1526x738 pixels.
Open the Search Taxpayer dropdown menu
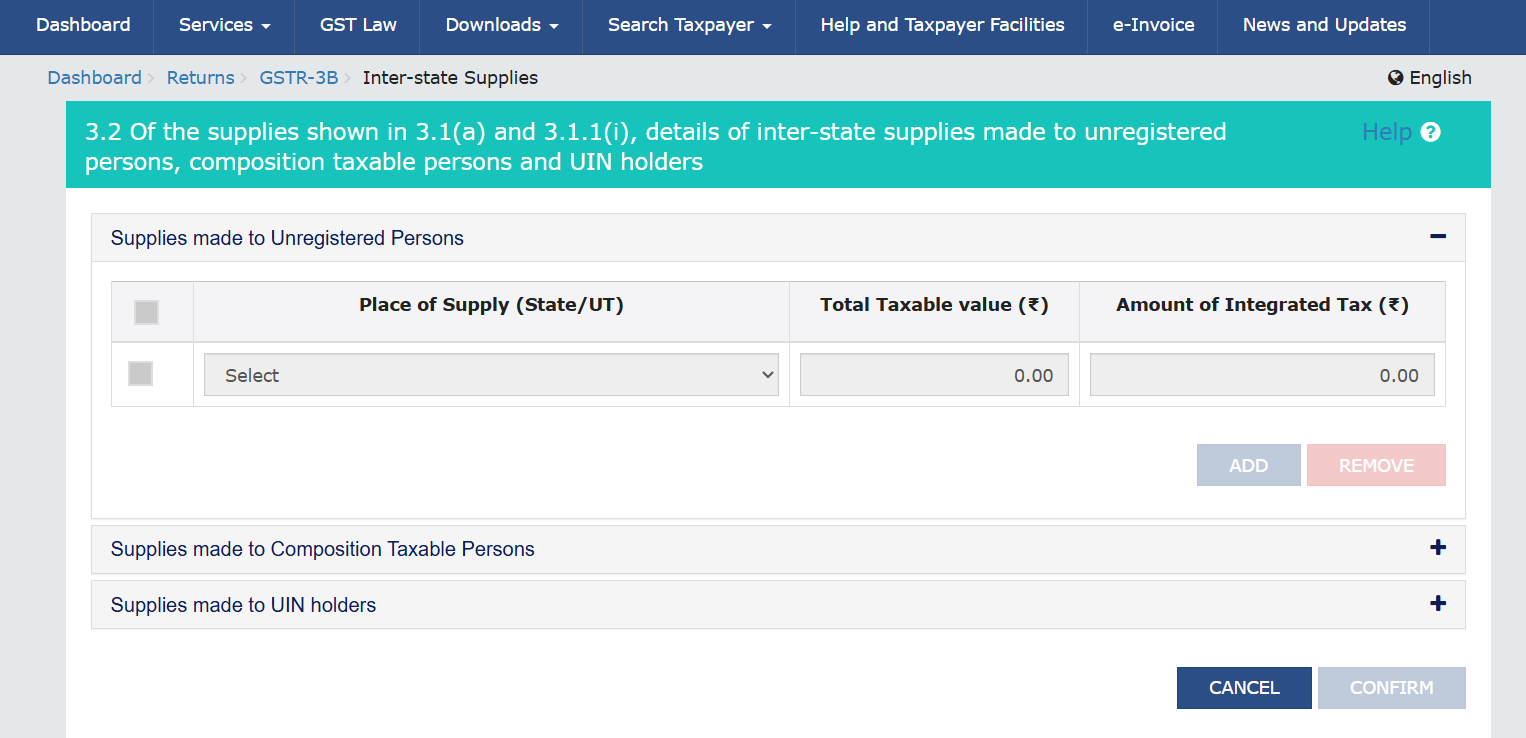[690, 26]
